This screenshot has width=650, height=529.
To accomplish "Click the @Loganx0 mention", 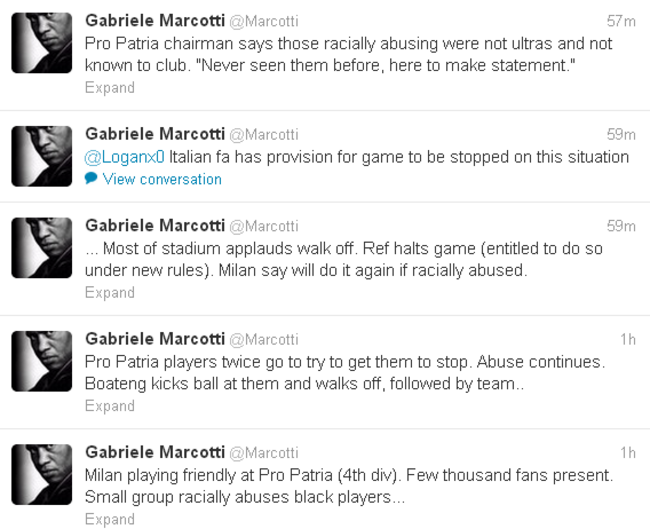I will click(x=124, y=157).
